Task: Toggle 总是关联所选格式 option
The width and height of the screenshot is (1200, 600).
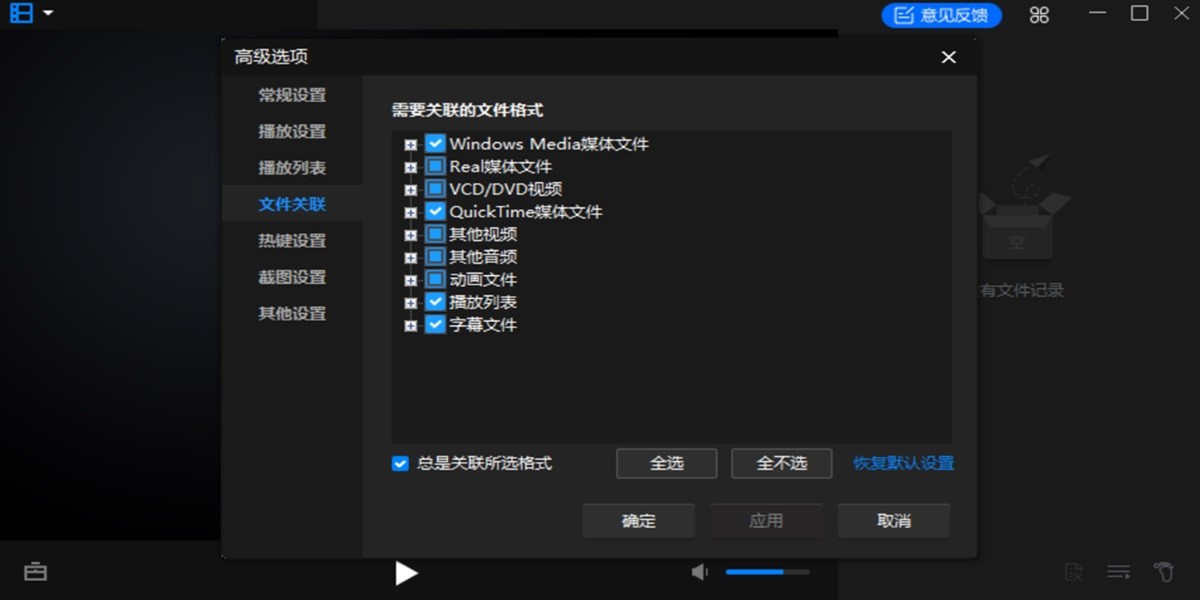Action: click(400, 463)
